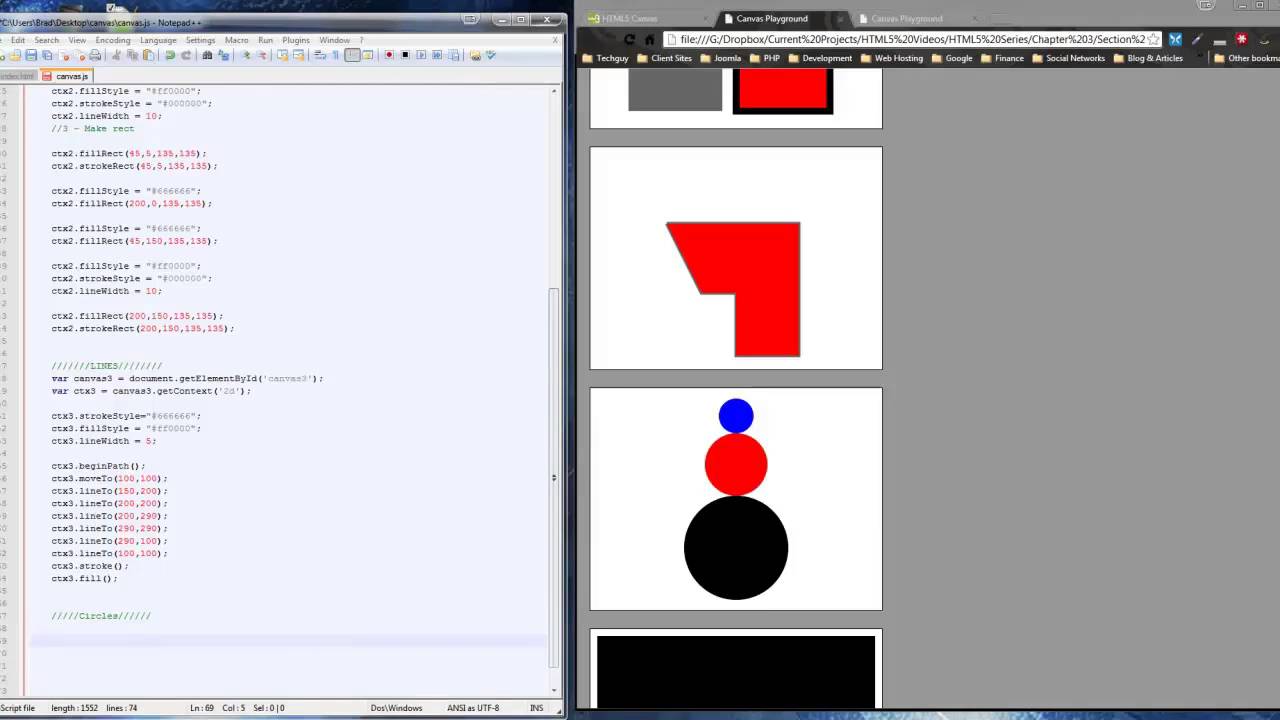Viewport: 1280px width, 720px height.
Task: Toggle Show All Characters paragraph icon
Action: [x=336, y=55]
